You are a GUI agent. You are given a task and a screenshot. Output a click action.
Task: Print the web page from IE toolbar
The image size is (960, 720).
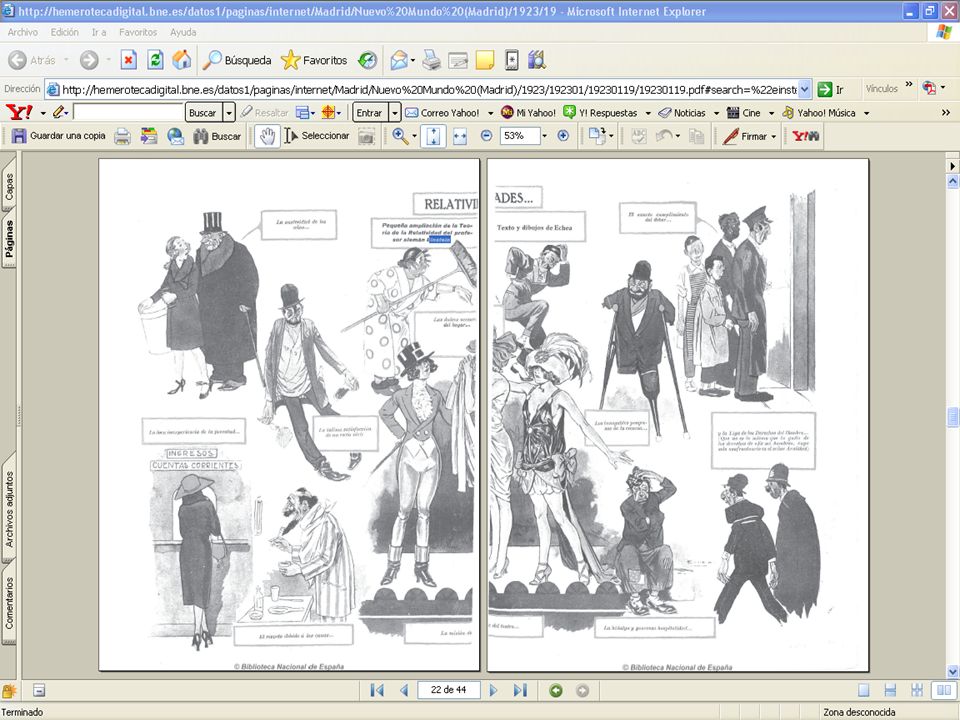(x=432, y=60)
